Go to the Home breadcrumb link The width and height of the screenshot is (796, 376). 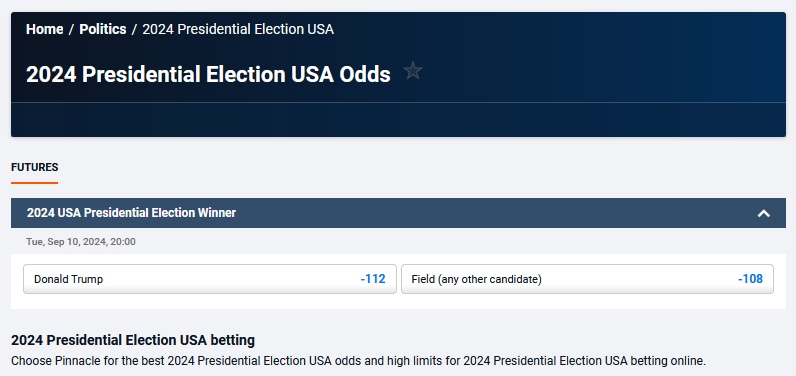coord(45,29)
